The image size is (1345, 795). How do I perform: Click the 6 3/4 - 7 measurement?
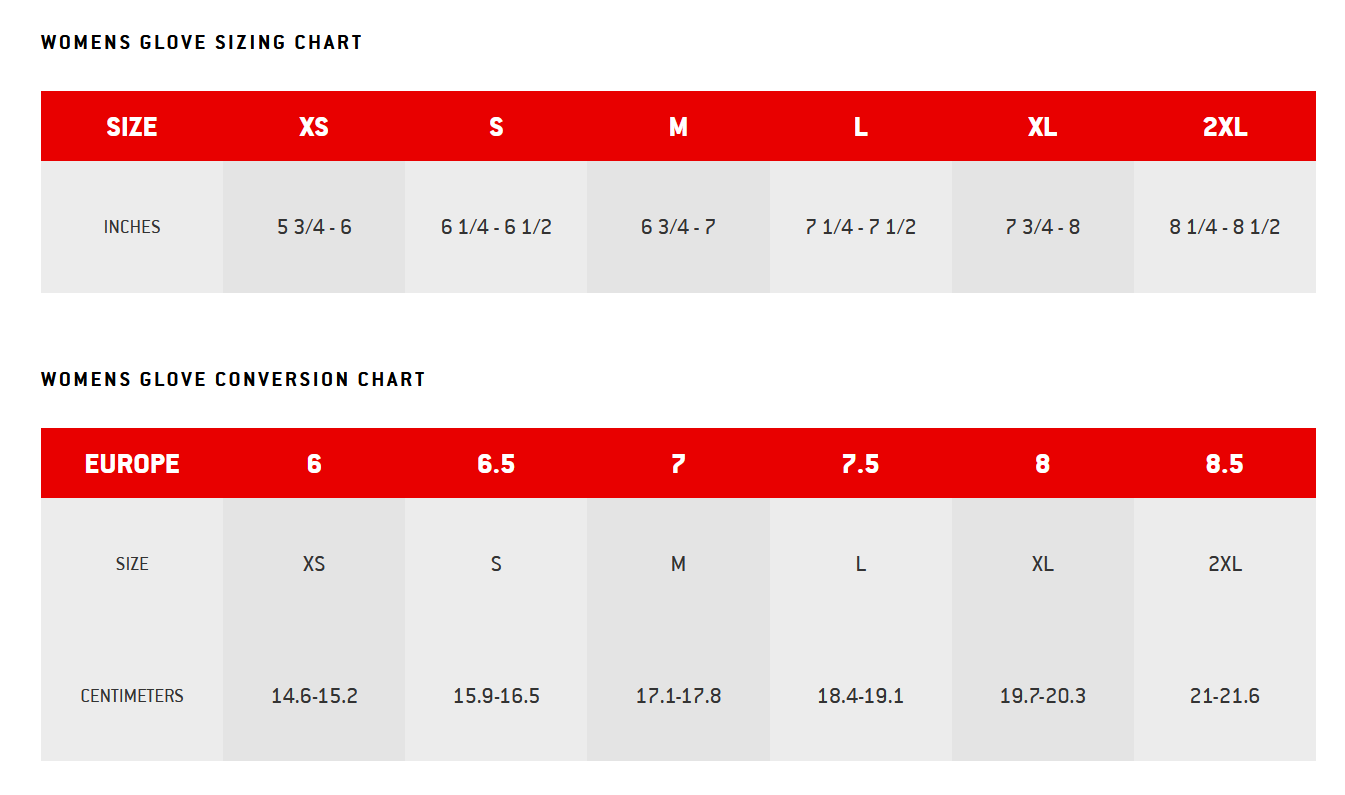(x=678, y=227)
